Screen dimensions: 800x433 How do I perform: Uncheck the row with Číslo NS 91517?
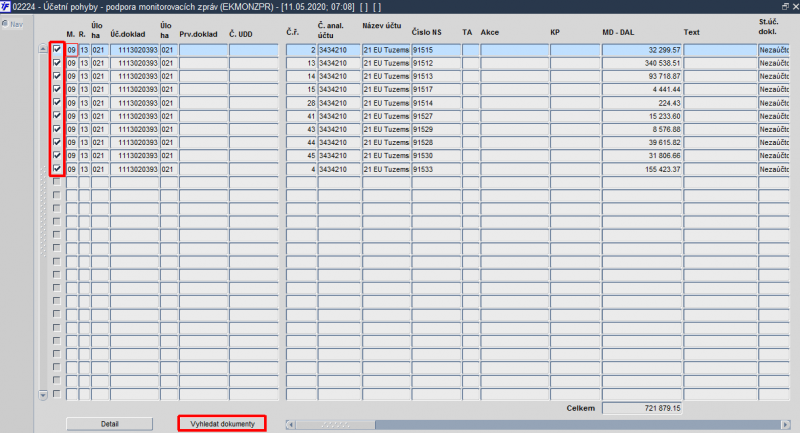(57, 89)
